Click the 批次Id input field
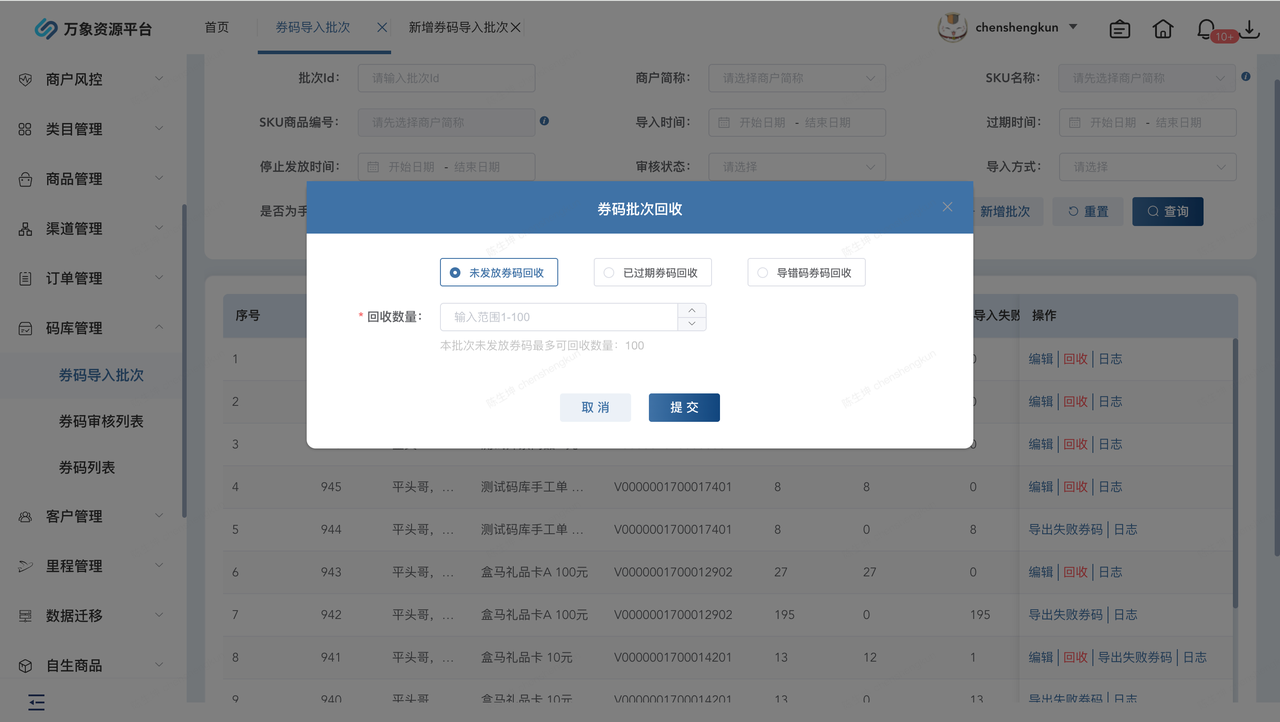The width and height of the screenshot is (1280, 722). click(x=446, y=78)
